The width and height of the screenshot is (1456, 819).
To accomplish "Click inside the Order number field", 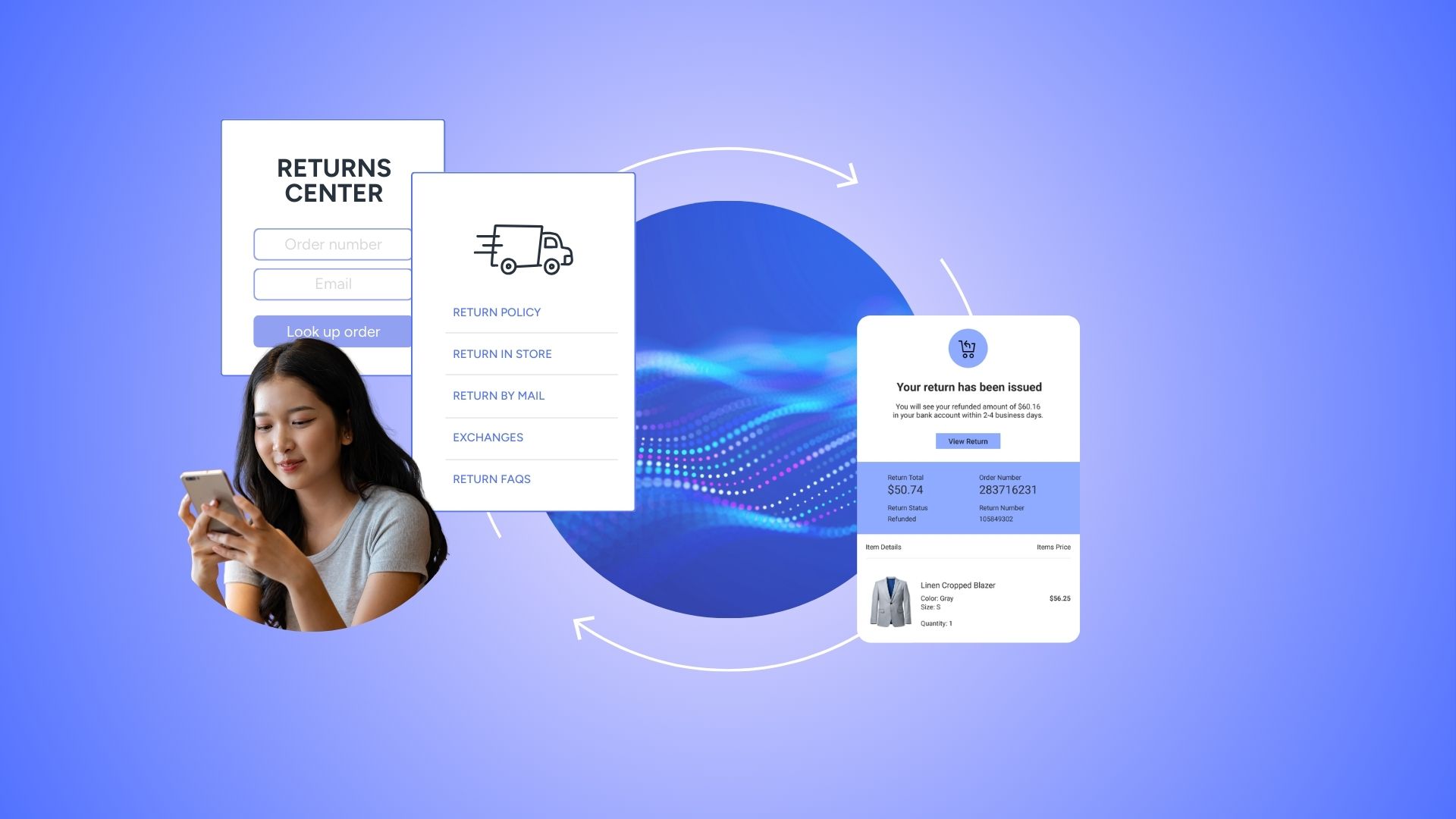I will [x=333, y=244].
